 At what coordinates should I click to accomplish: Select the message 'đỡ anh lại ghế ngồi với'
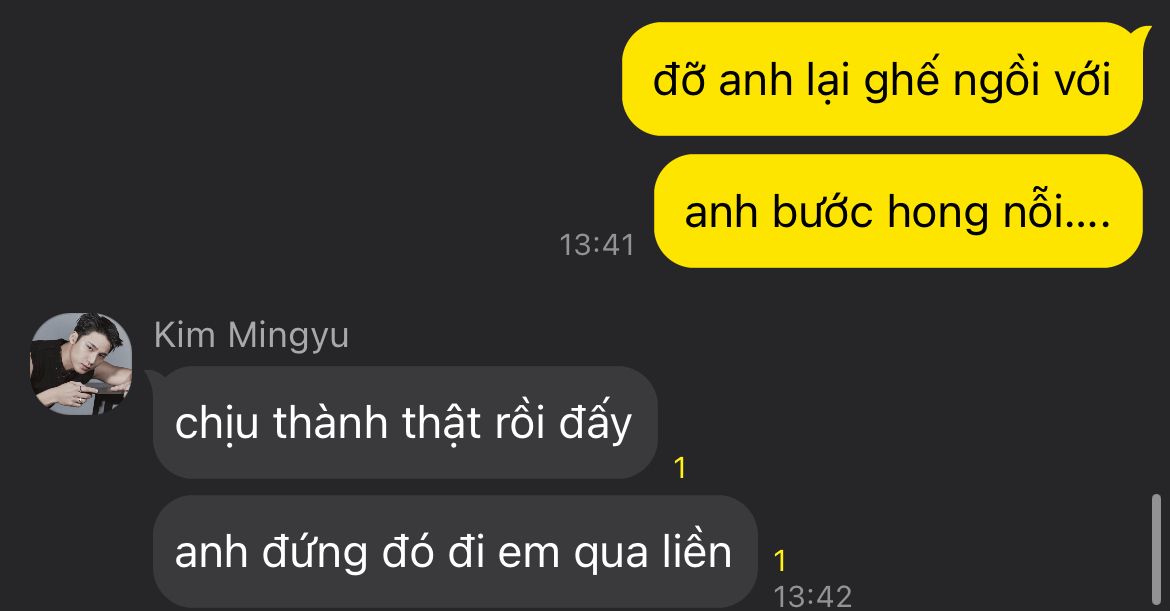[x=882, y=79]
